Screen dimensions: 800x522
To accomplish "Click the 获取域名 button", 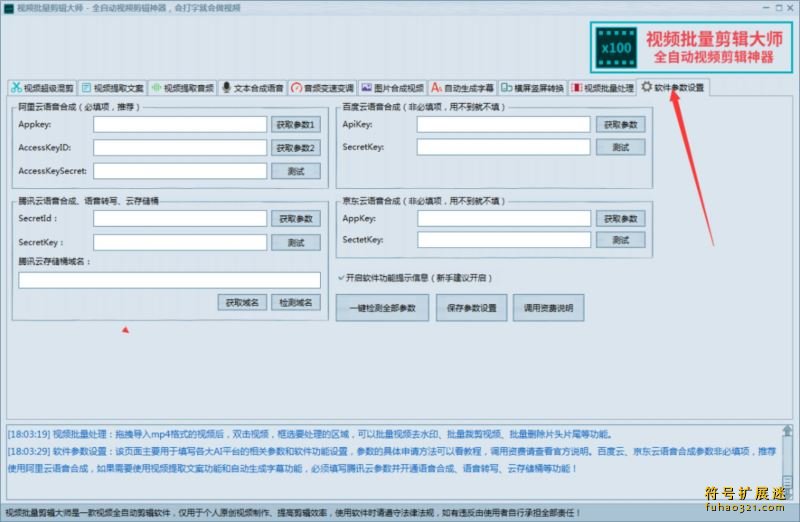I will click(x=242, y=303).
